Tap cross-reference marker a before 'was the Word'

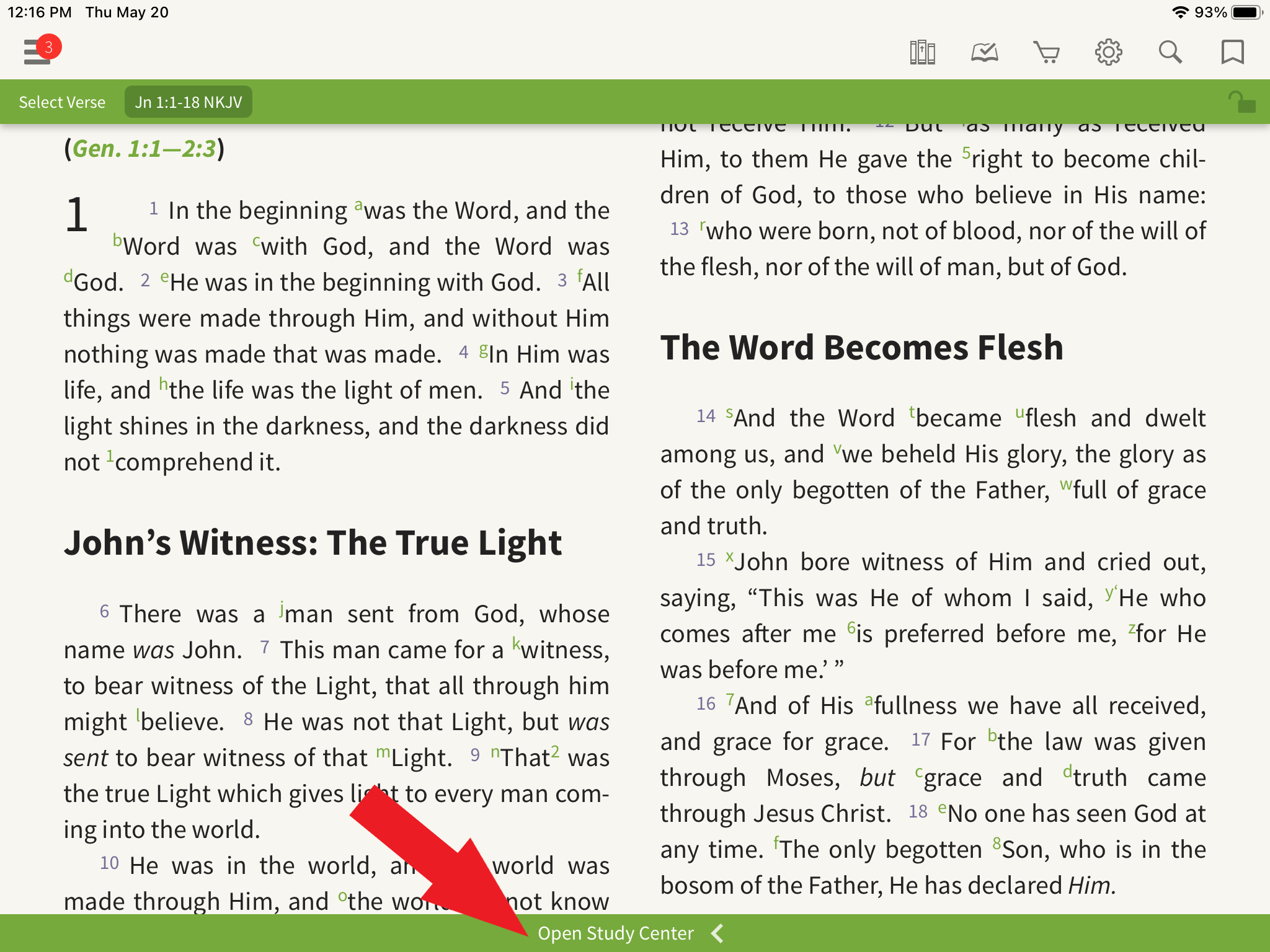click(358, 205)
